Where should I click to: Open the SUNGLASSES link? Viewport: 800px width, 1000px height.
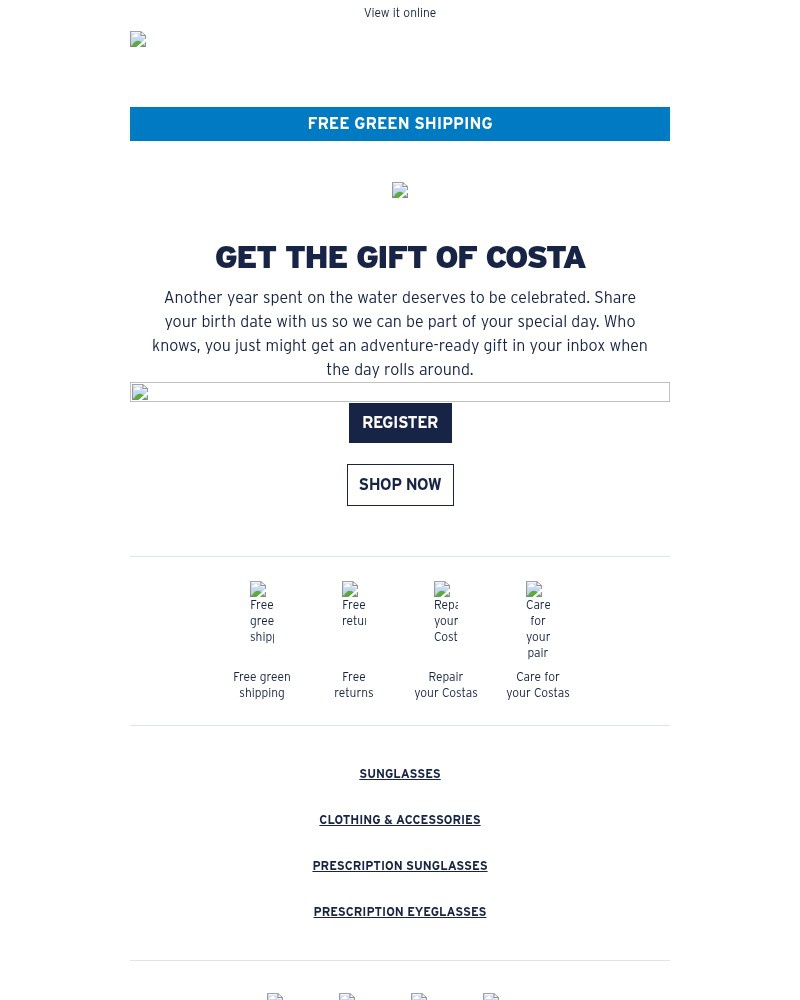point(400,774)
